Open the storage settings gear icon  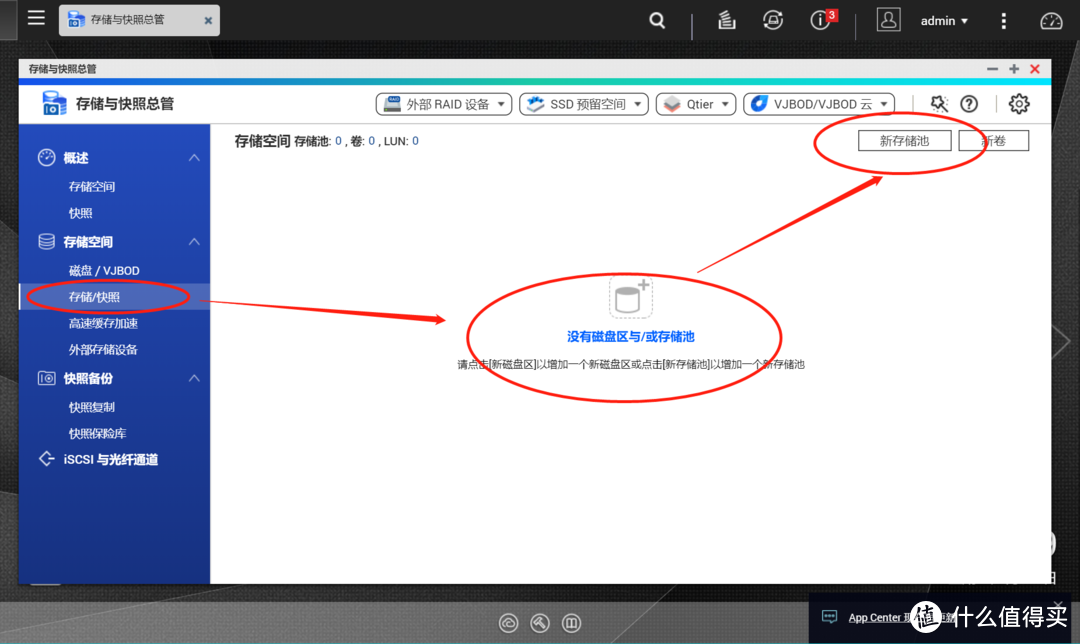(1021, 103)
